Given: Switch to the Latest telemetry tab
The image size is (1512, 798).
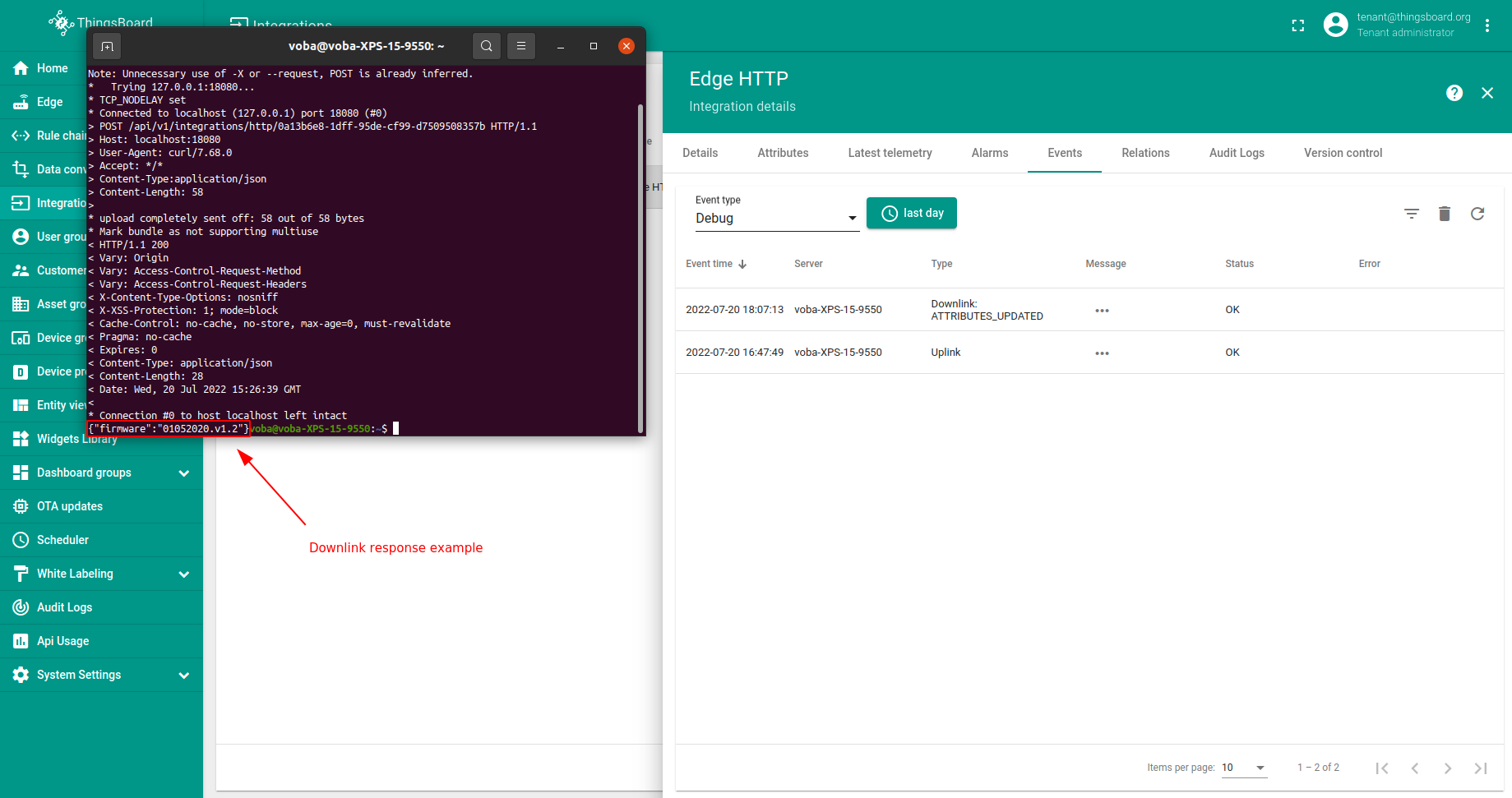Looking at the screenshot, I should [890, 153].
